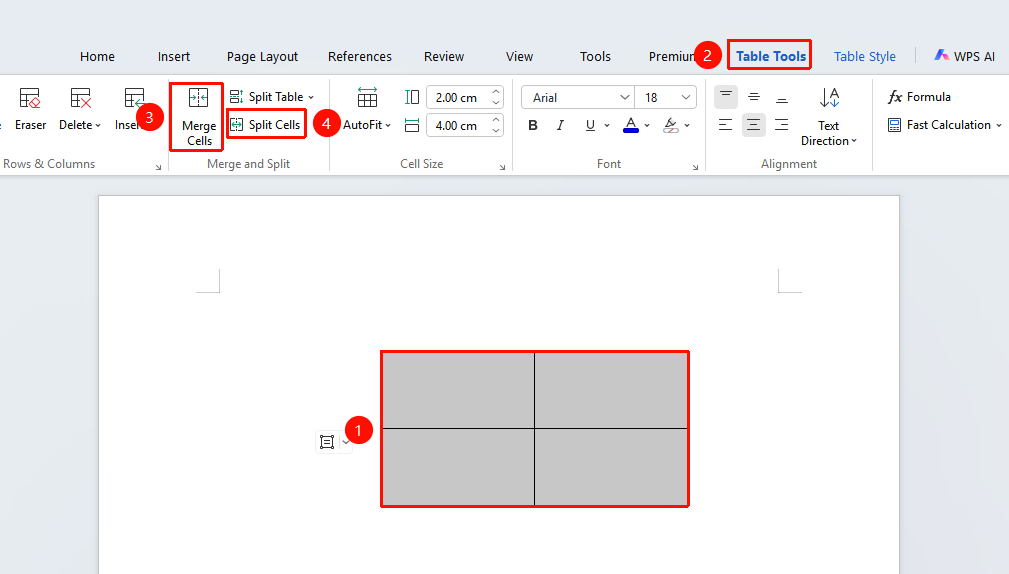Align cell content to vertical middle

click(x=754, y=97)
